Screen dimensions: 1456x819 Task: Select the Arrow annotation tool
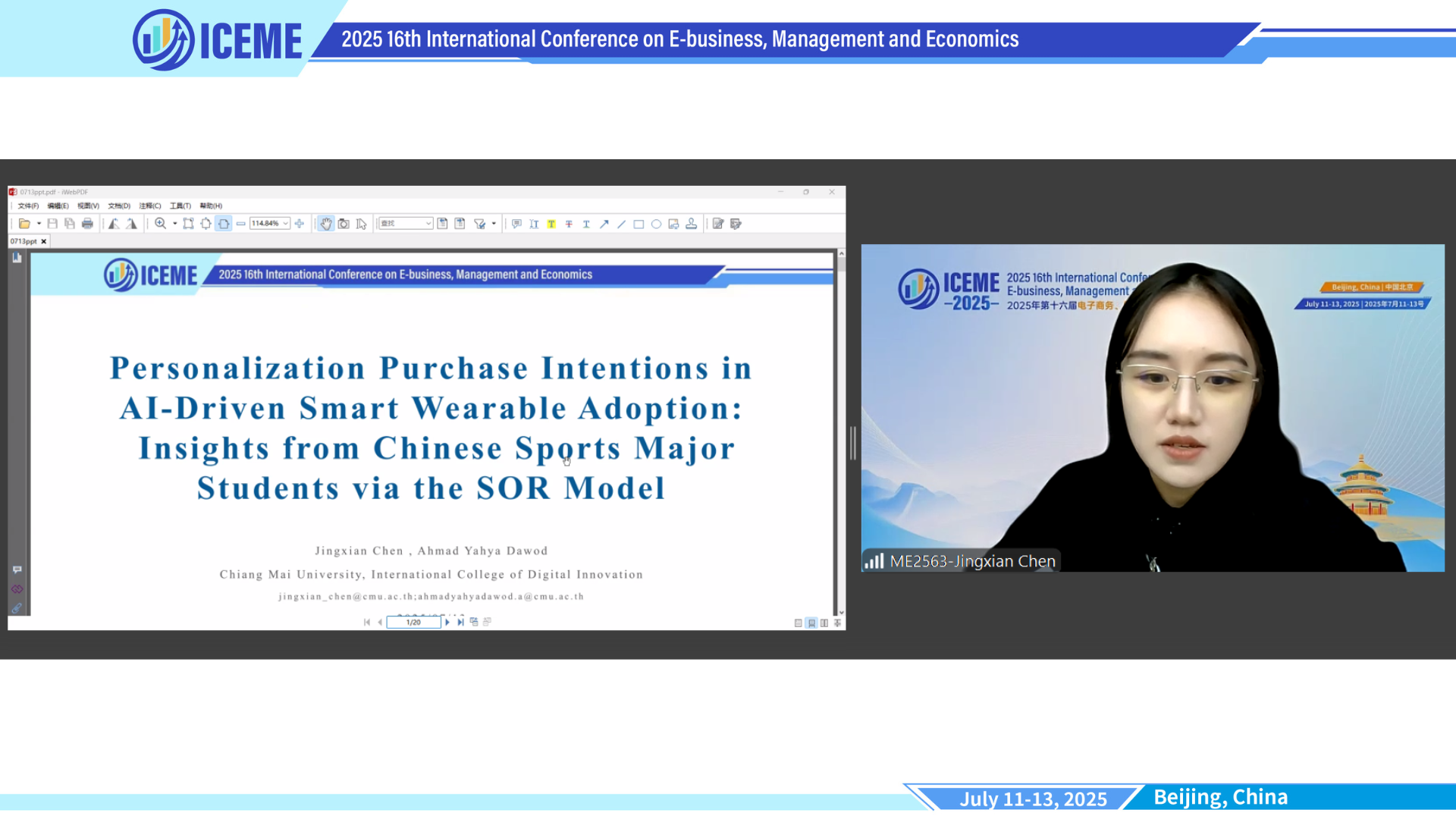604,224
